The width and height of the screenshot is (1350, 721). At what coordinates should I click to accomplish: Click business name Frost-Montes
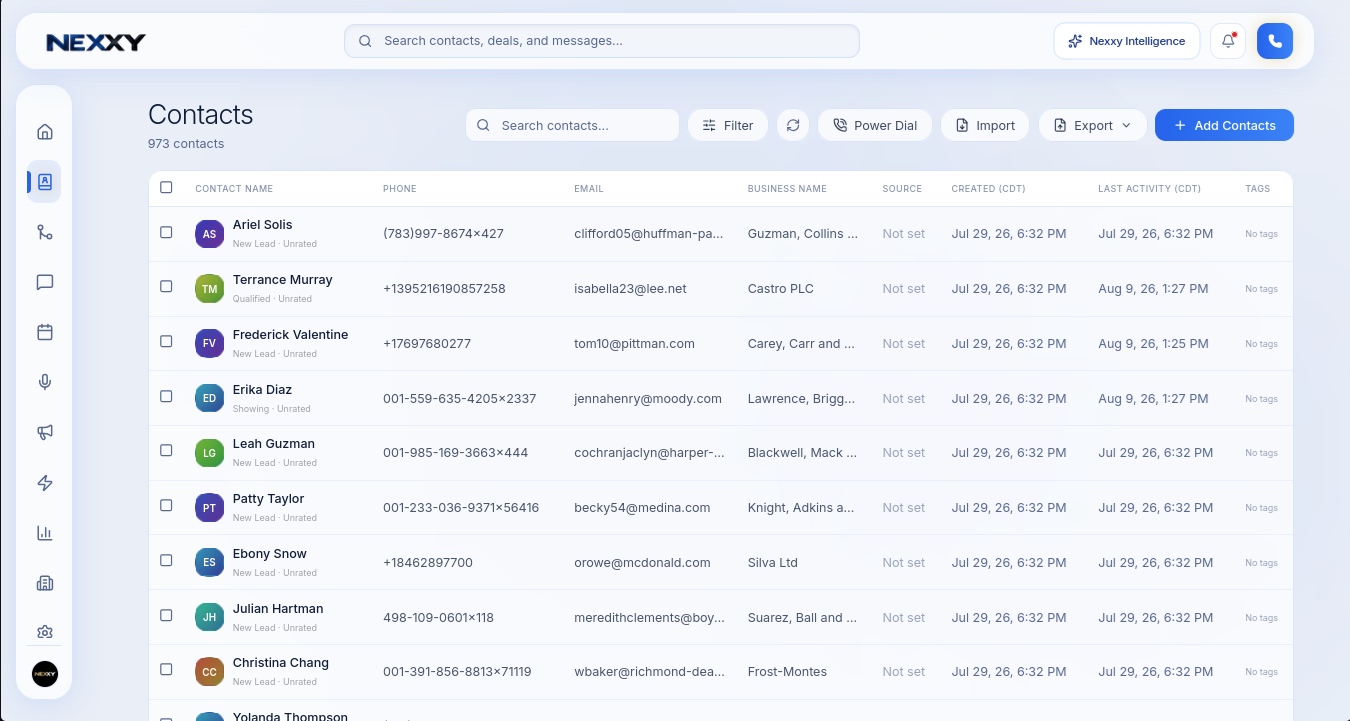coord(787,672)
